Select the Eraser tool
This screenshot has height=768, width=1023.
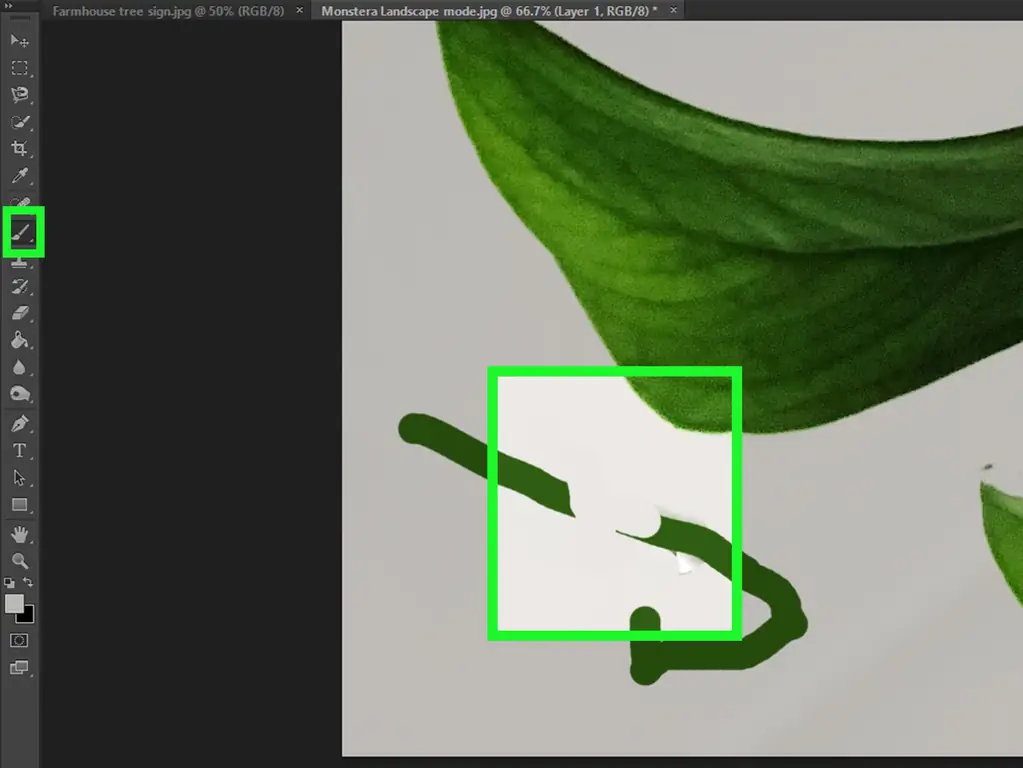(x=20, y=313)
